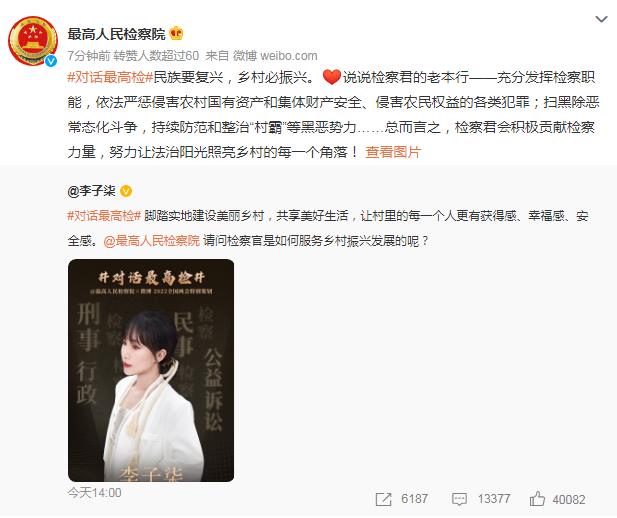Click the 最高人民检察院 avatar emblem

[x=33, y=41]
